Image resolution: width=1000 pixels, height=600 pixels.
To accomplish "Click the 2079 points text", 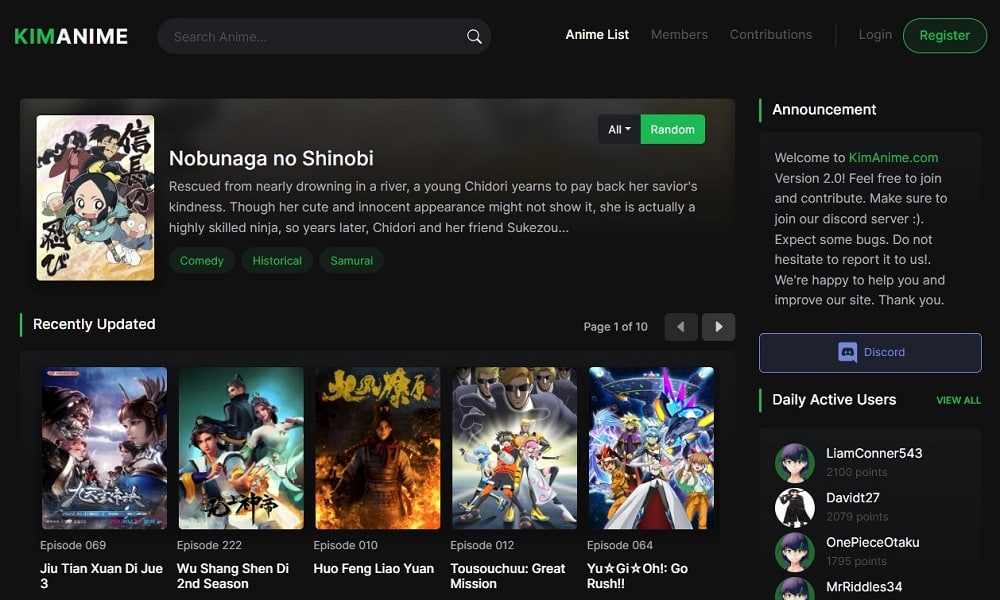I will 857,517.
